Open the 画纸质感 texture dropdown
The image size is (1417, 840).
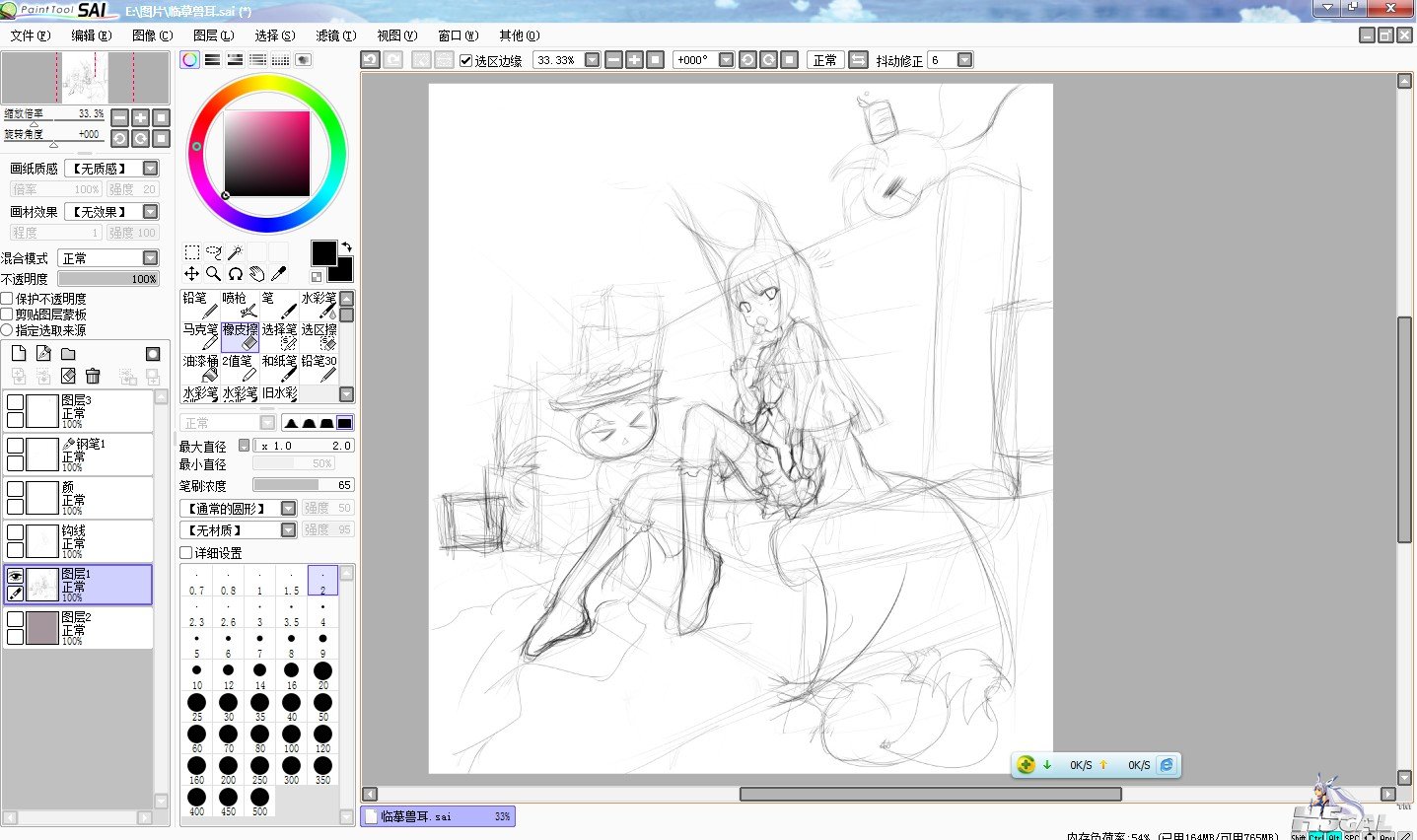point(151,169)
